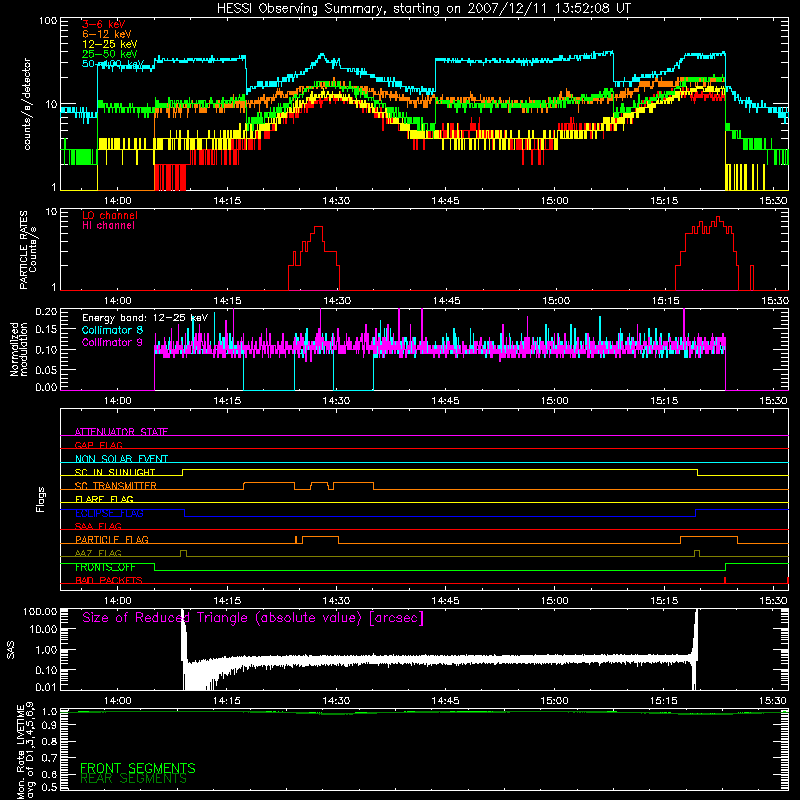Screen dimensions: 800x800
Task: Click the 'Energy band: 12-25 keV' label
Action: pyautogui.click(x=145, y=318)
